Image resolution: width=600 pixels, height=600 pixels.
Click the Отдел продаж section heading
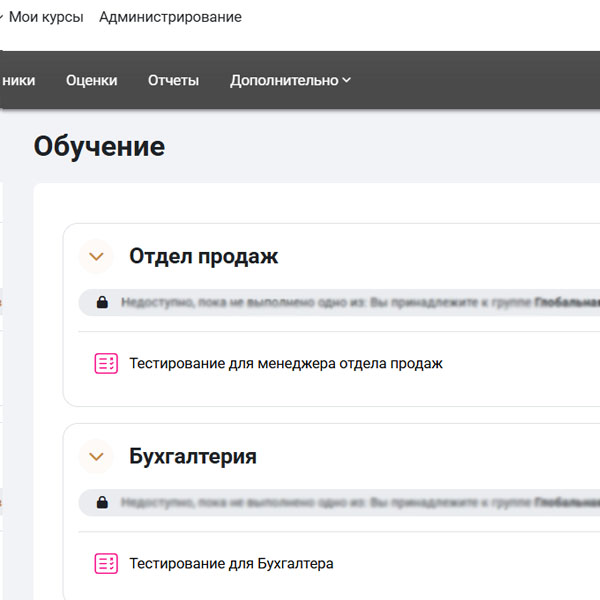(x=204, y=256)
